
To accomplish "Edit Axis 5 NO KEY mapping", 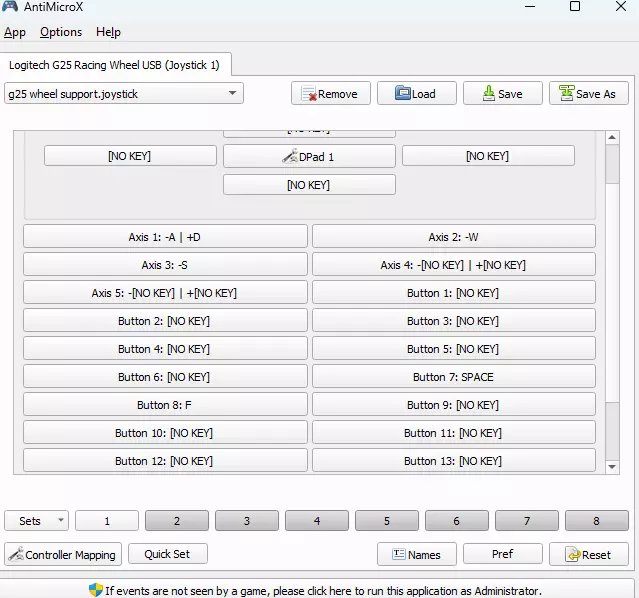I will (165, 292).
